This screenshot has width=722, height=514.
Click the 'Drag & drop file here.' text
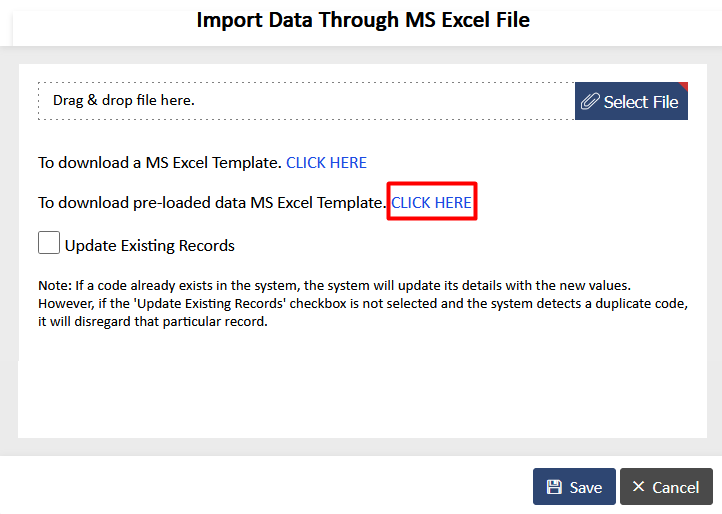point(124,100)
